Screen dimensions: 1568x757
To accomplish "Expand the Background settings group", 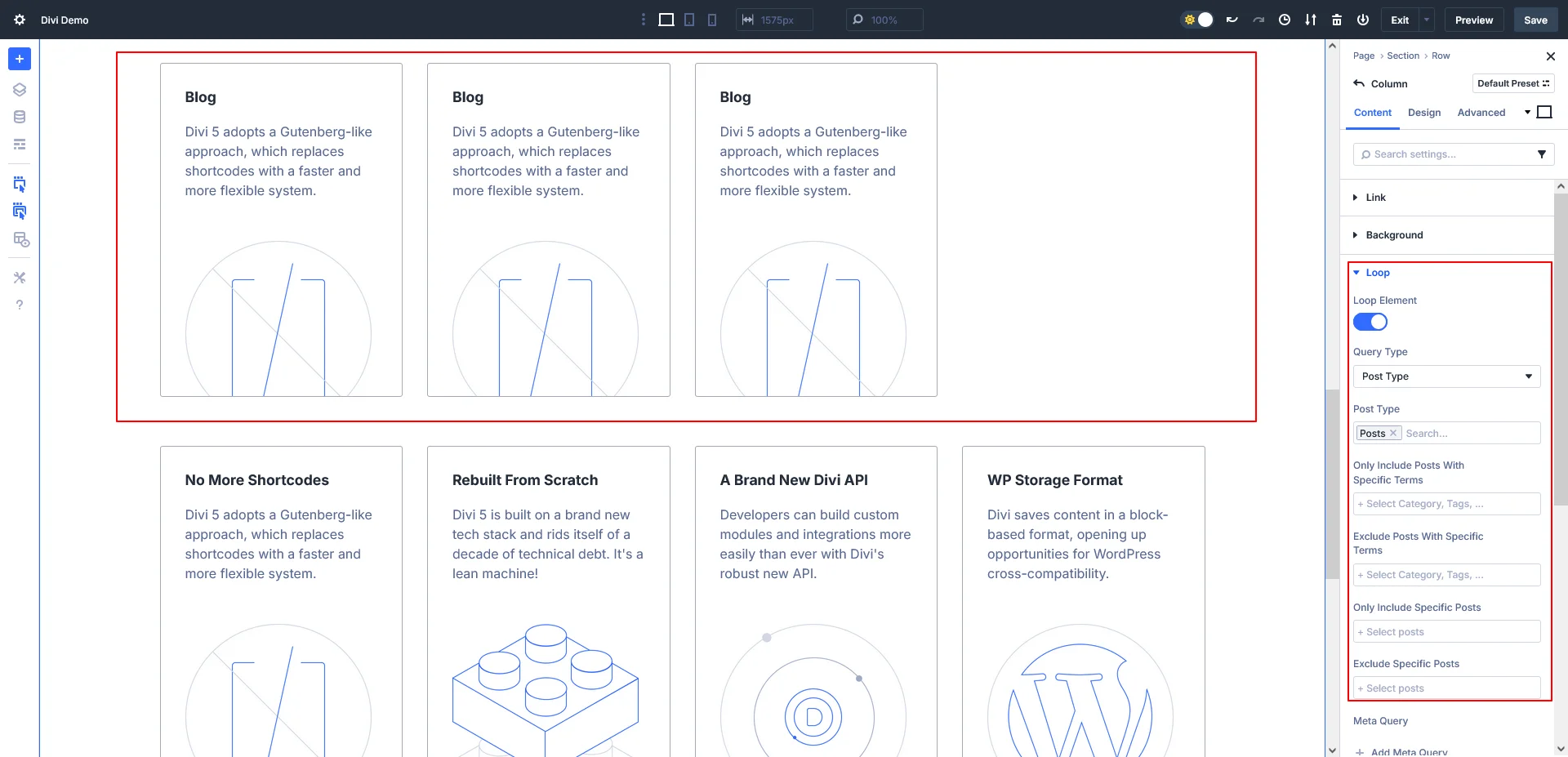I will tap(1394, 235).
